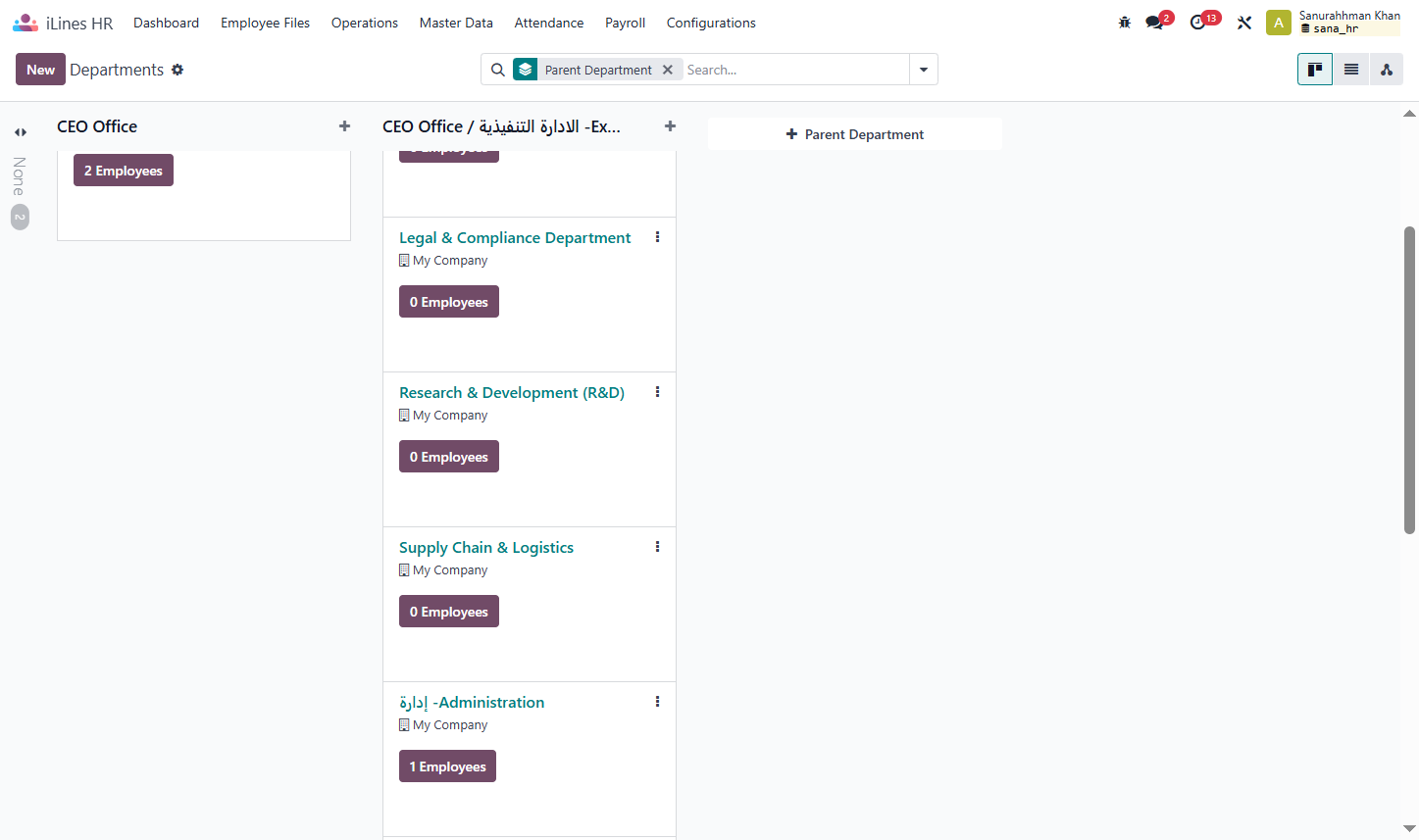The width and height of the screenshot is (1419, 840).
Task: Click the Sanurahhman Khan user name
Action: [x=1349, y=16]
